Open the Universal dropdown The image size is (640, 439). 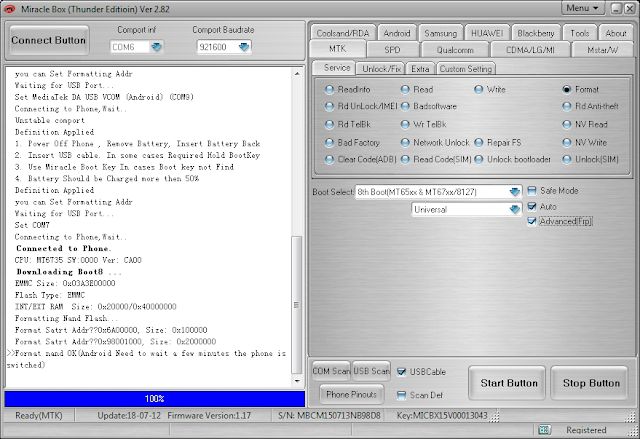tap(515, 209)
